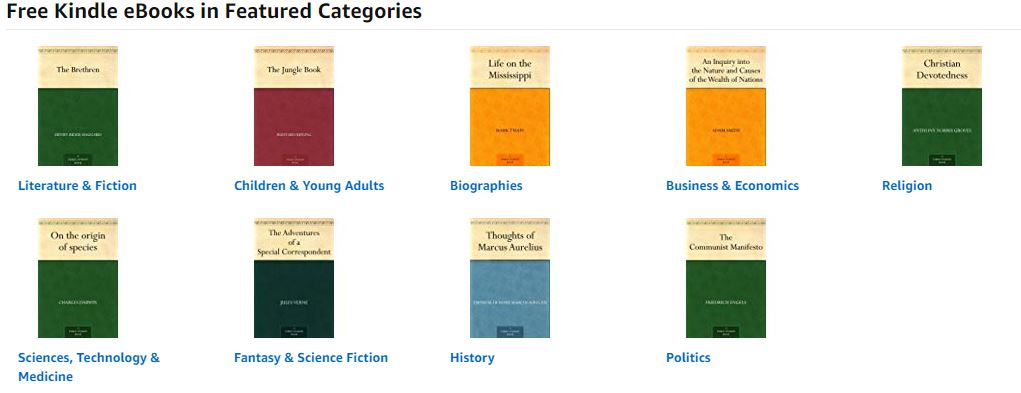The height and width of the screenshot is (393, 1021).
Task: Select Life on the Mississippi cover
Action: [x=510, y=106]
